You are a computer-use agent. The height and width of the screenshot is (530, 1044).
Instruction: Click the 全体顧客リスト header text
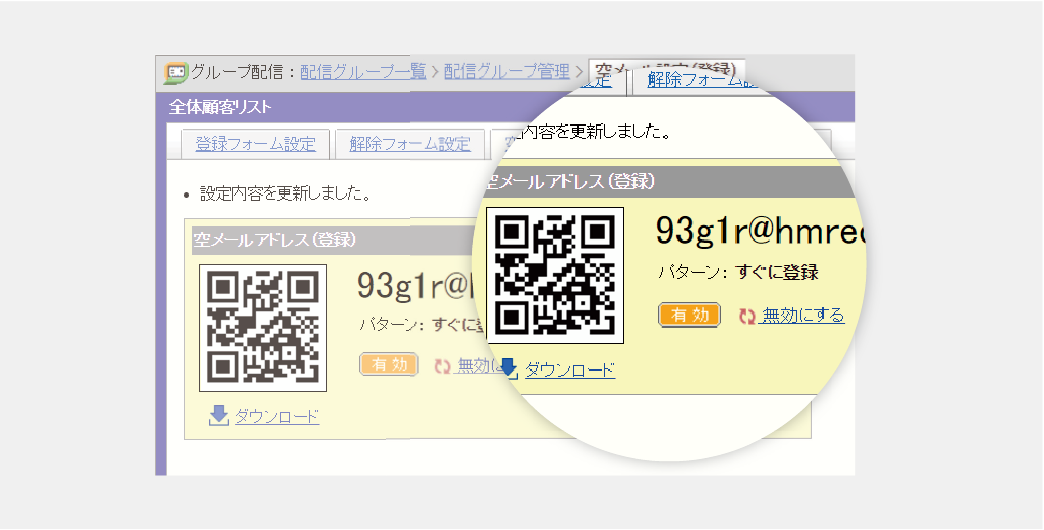click(220, 107)
